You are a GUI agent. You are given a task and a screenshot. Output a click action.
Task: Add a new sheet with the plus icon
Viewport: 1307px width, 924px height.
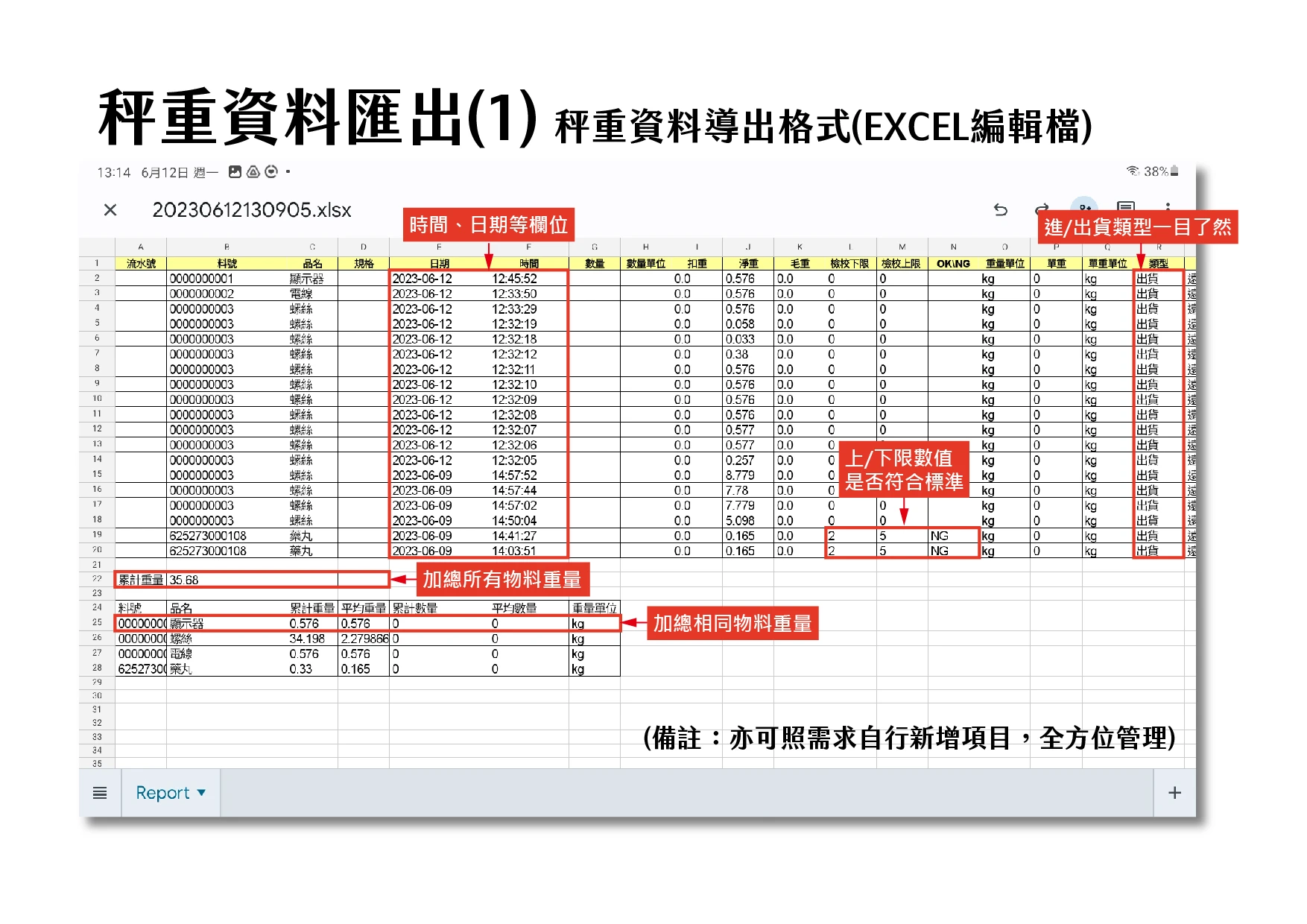[1175, 793]
